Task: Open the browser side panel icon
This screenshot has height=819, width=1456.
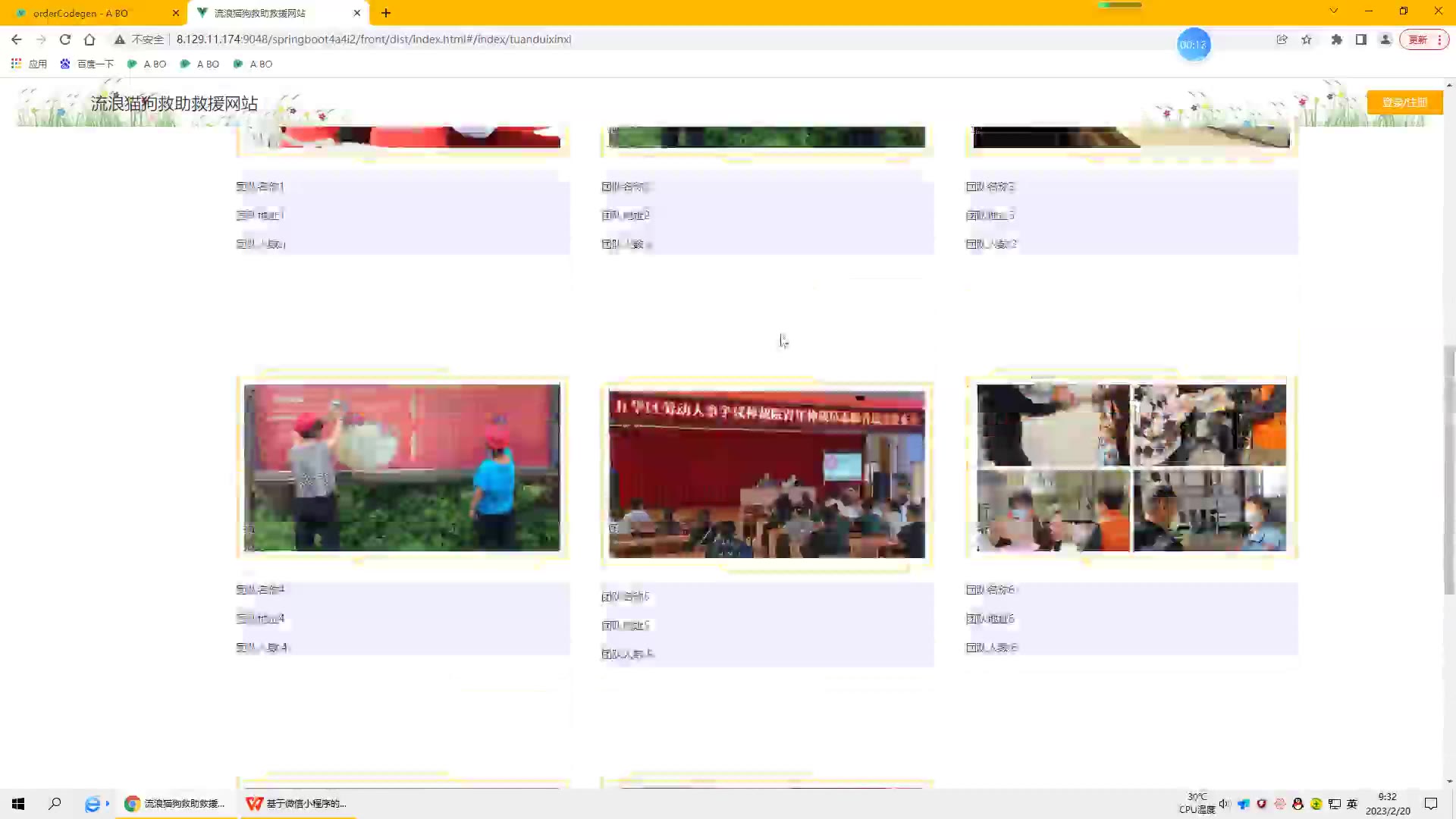Action: pyautogui.click(x=1361, y=39)
